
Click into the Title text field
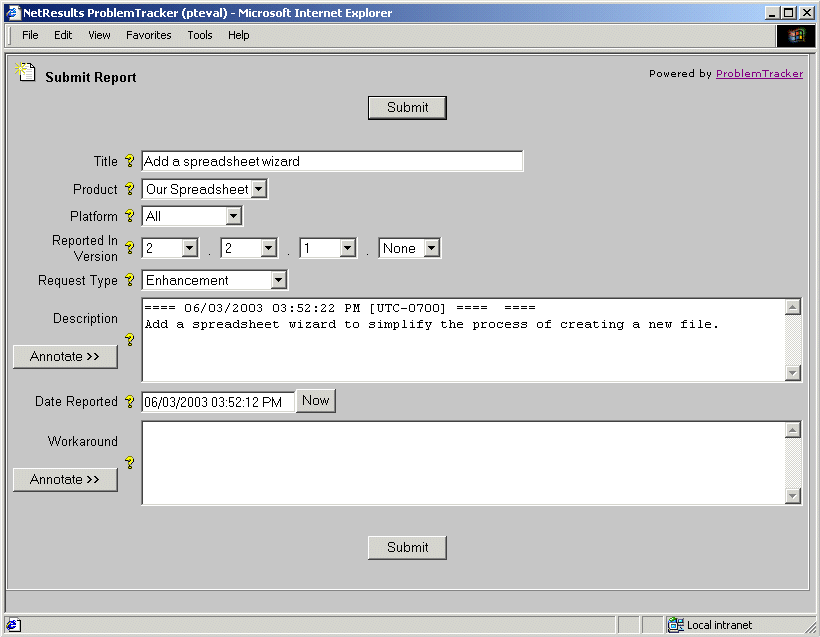[331, 161]
